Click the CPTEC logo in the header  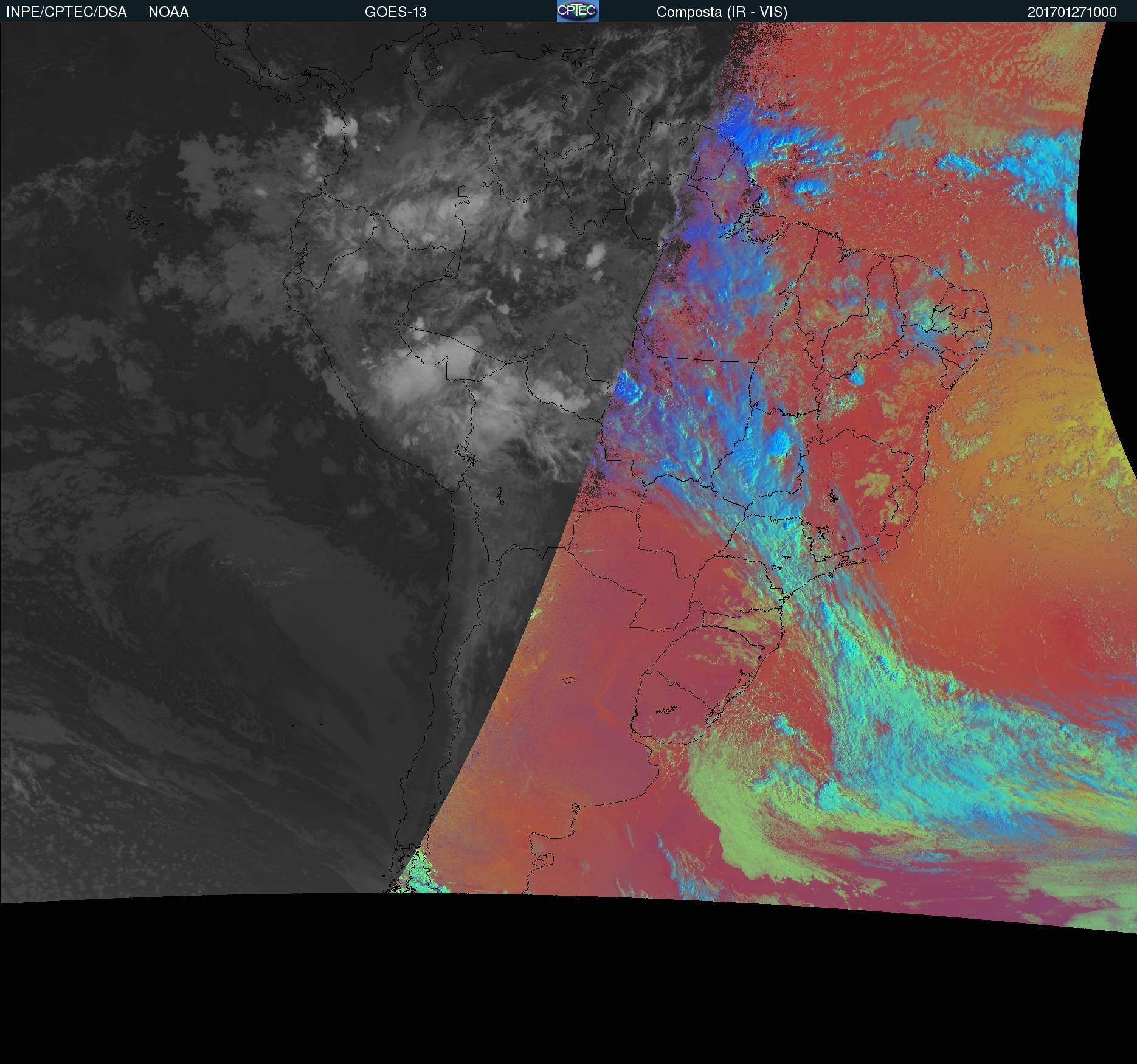click(578, 11)
